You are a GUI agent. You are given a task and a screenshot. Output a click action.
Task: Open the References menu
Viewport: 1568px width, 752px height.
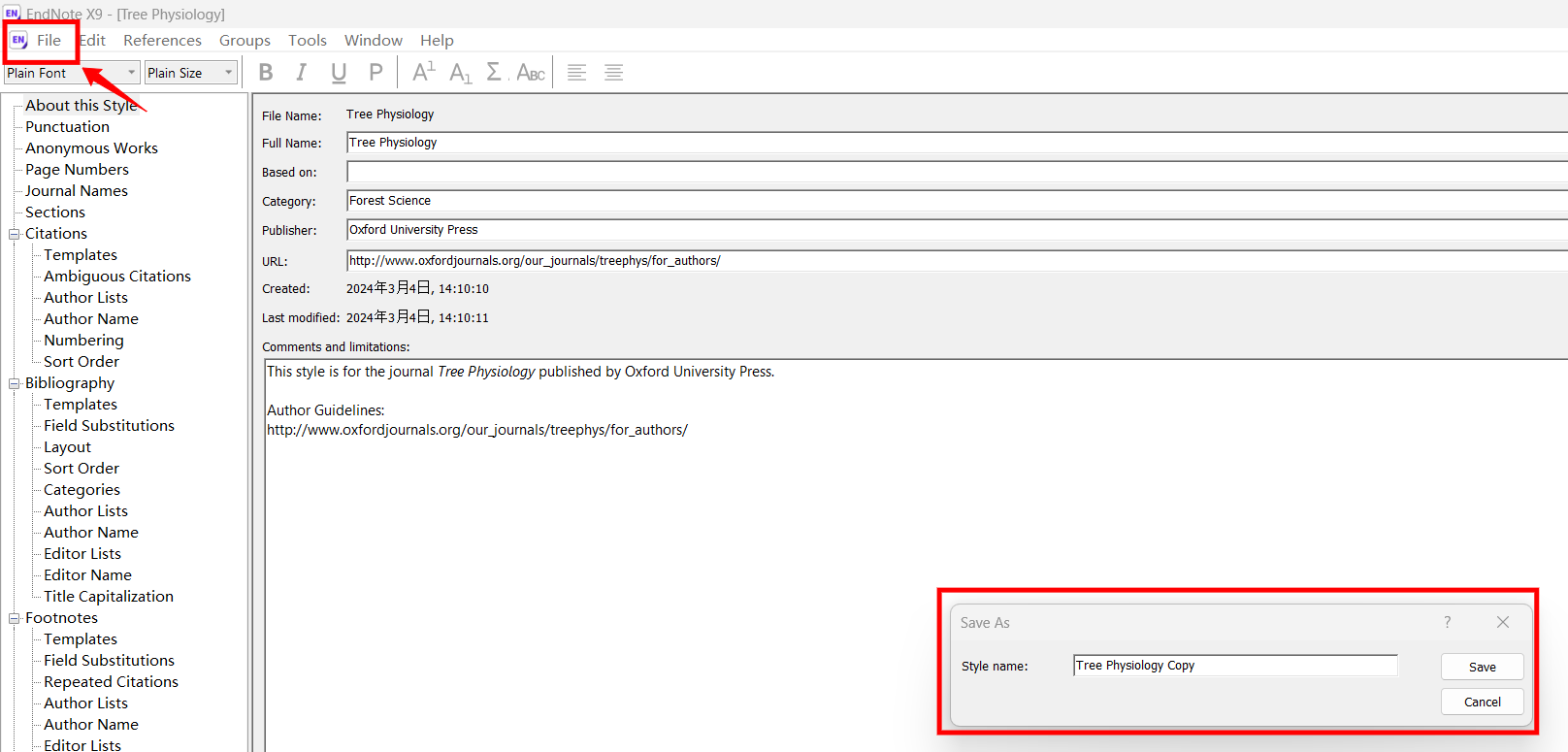163,40
